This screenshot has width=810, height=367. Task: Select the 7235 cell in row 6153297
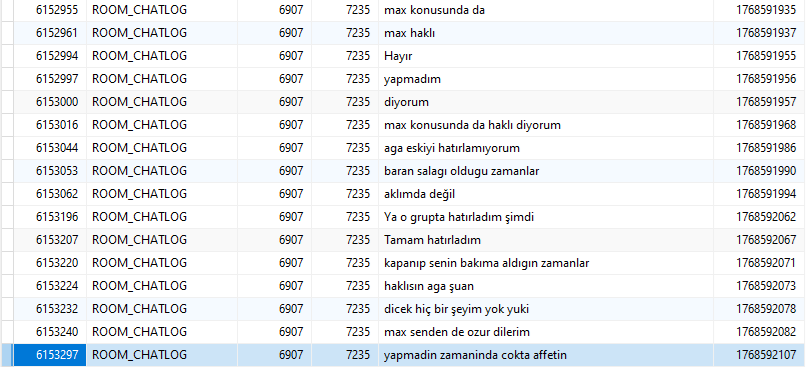pyautogui.click(x=345, y=355)
